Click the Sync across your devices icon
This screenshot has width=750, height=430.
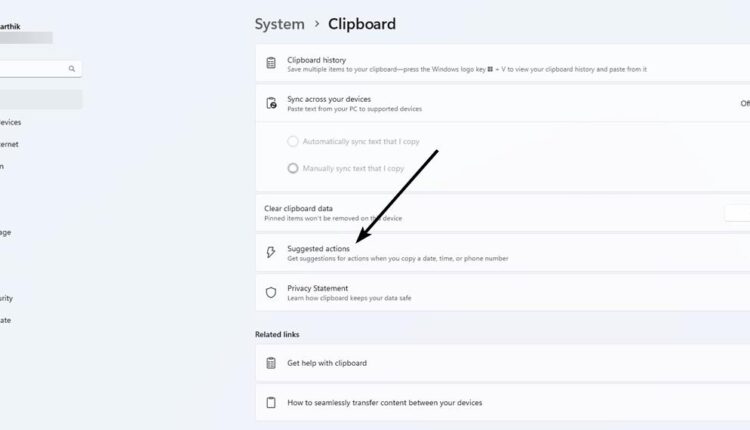coord(271,103)
